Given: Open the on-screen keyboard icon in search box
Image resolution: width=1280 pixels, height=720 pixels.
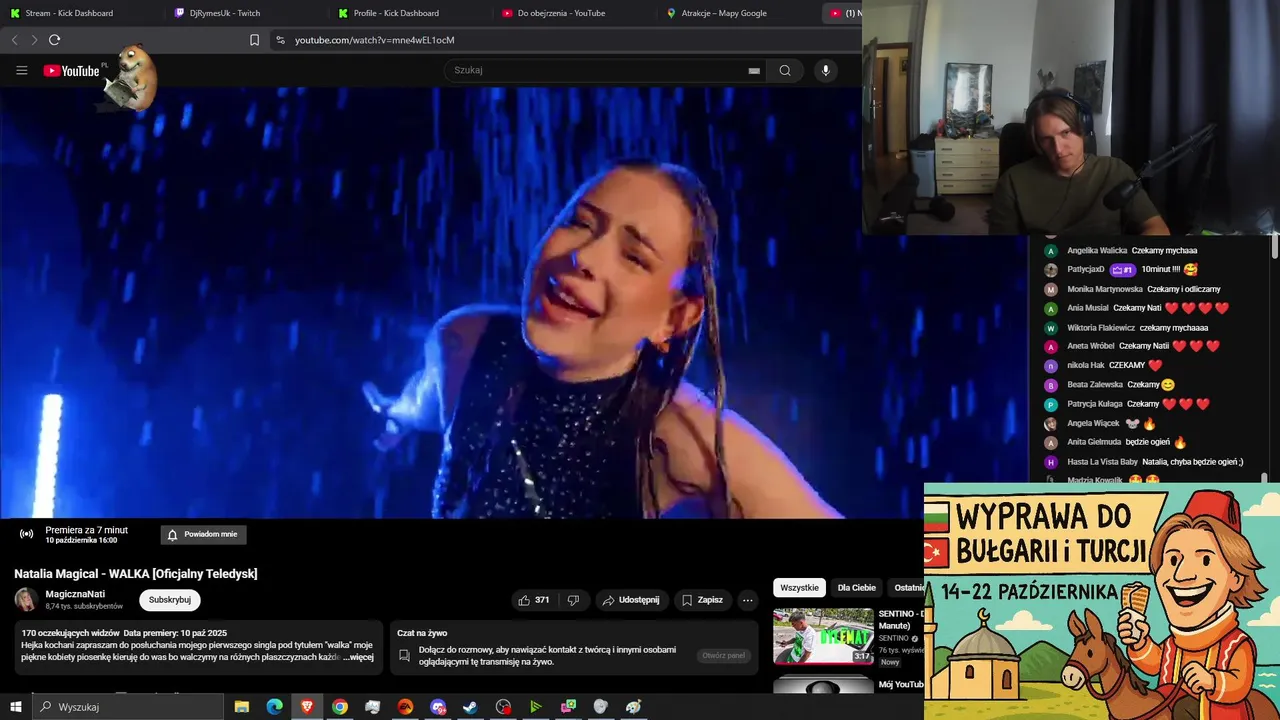Looking at the screenshot, I should (754, 71).
